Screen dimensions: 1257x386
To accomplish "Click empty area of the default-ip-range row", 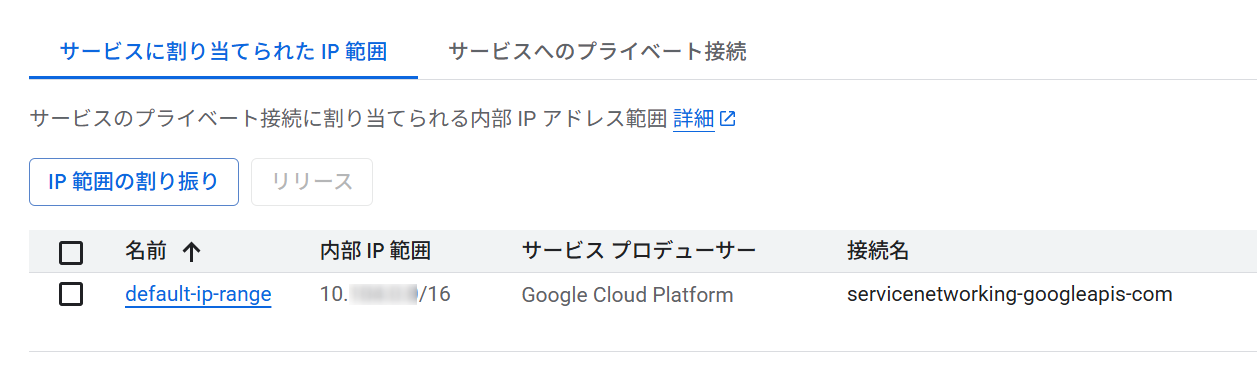I will [x=1214, y=295].
